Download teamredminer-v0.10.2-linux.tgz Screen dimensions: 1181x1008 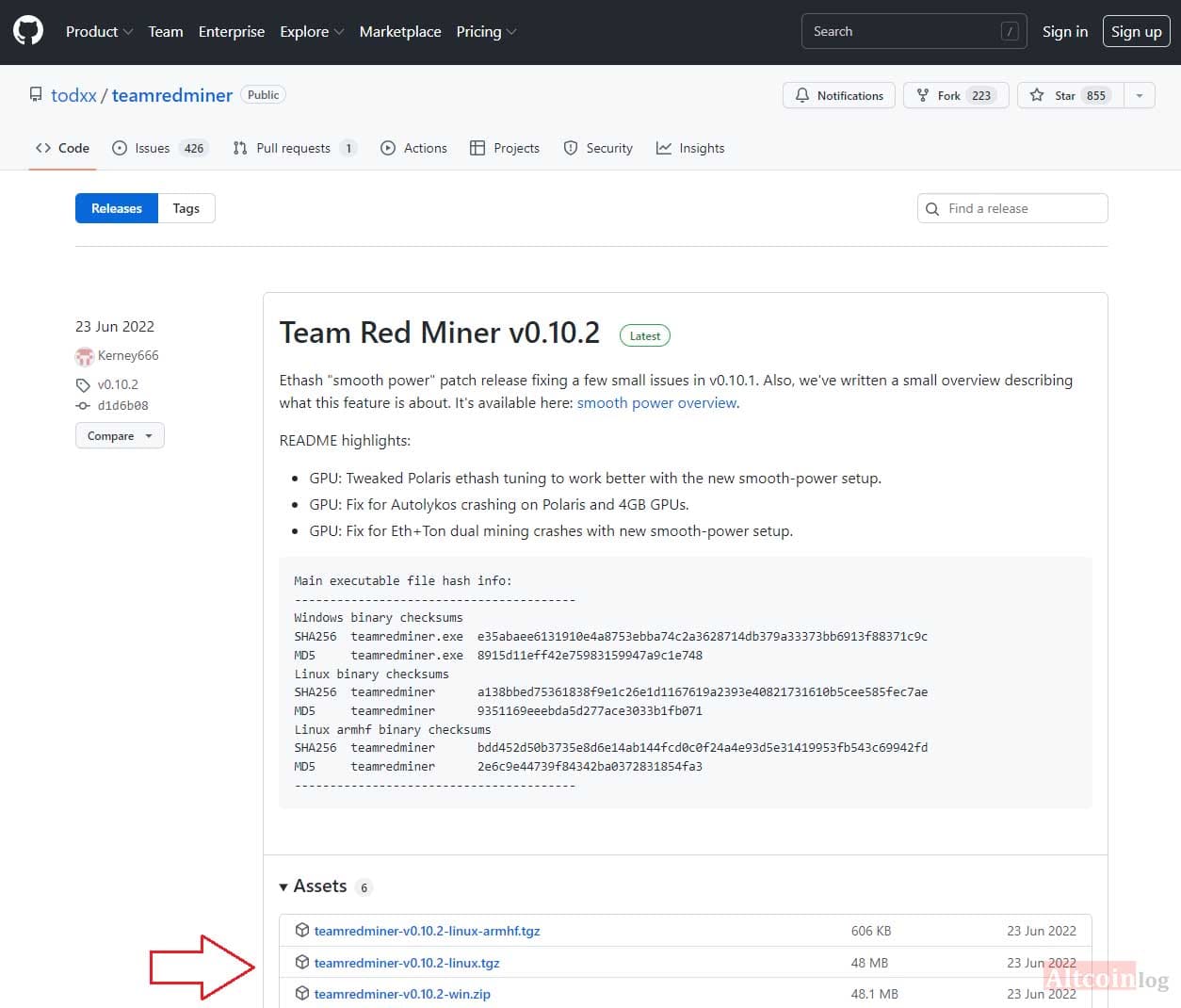pyautogui.click(x=407, y=963)
